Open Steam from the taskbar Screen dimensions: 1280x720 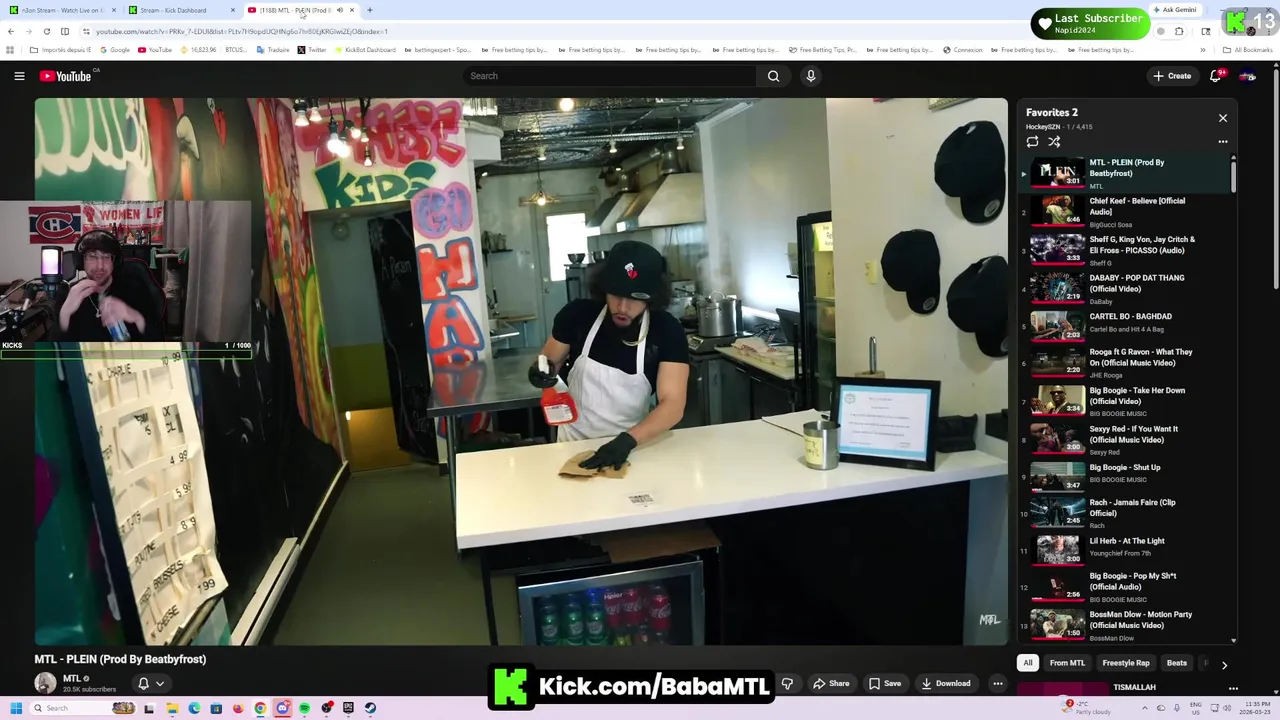pos(370,708)
